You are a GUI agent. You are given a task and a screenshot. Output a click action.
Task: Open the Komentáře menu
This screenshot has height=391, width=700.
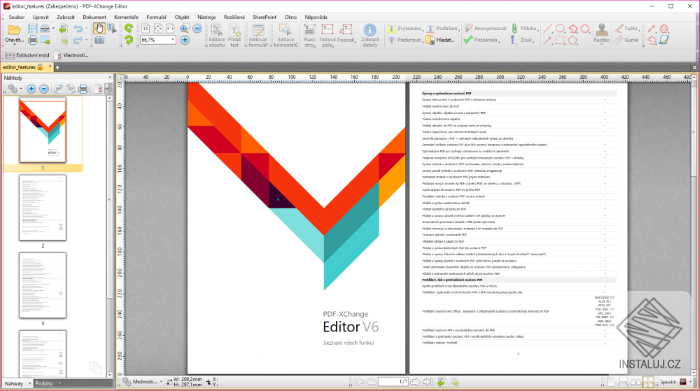click(126, 17)
